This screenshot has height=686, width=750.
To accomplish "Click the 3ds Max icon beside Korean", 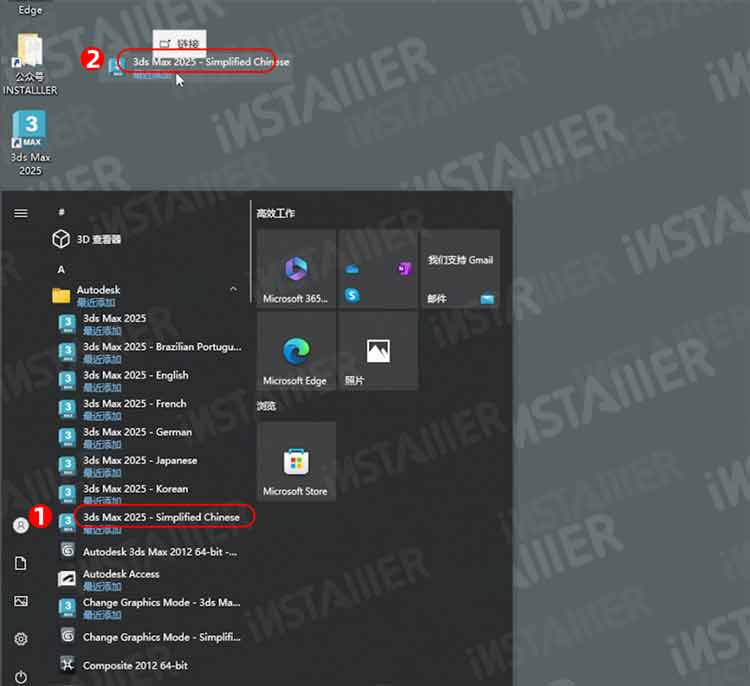I will tap(67, 494).
